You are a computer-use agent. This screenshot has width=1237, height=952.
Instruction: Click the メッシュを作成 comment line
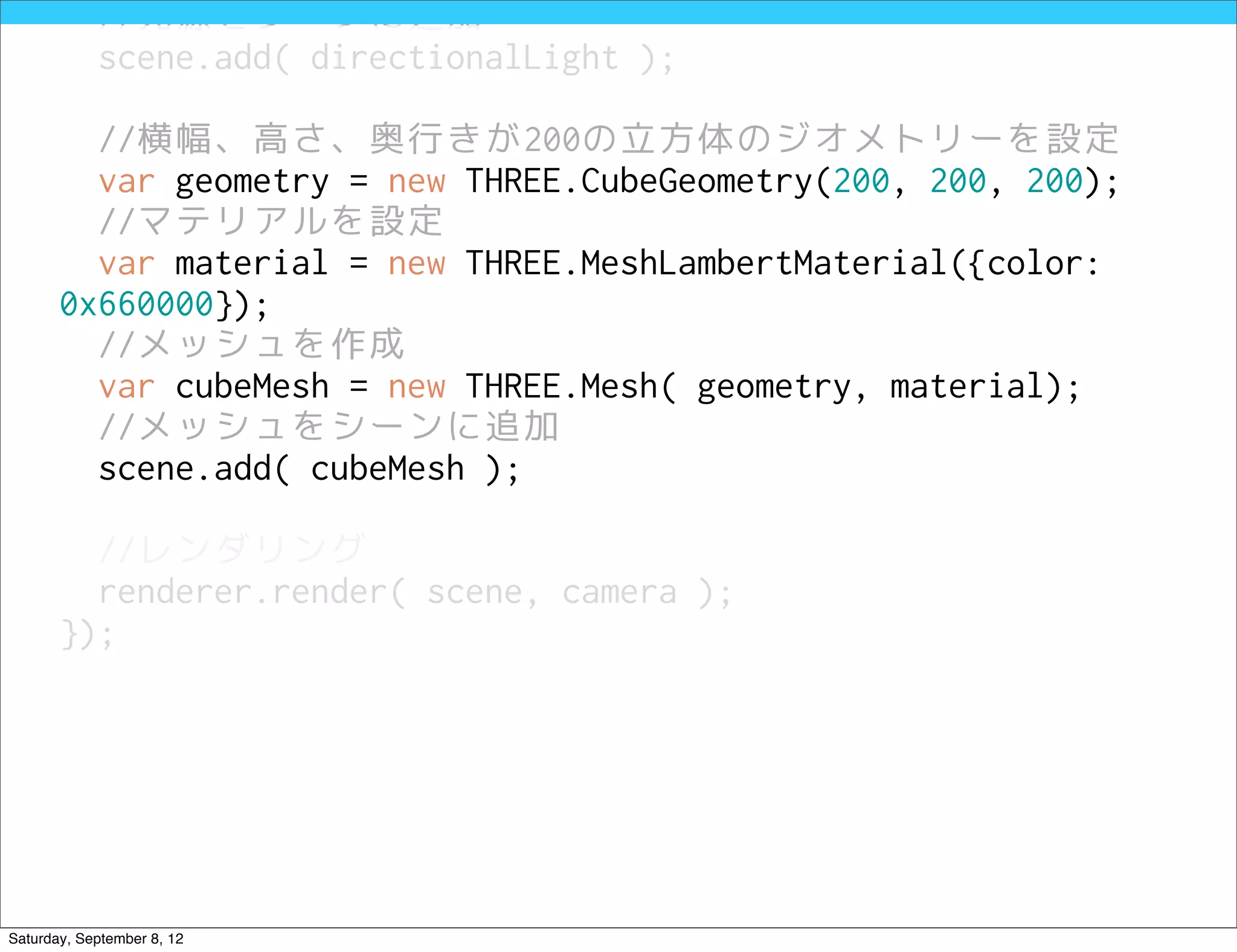(252, 344)
